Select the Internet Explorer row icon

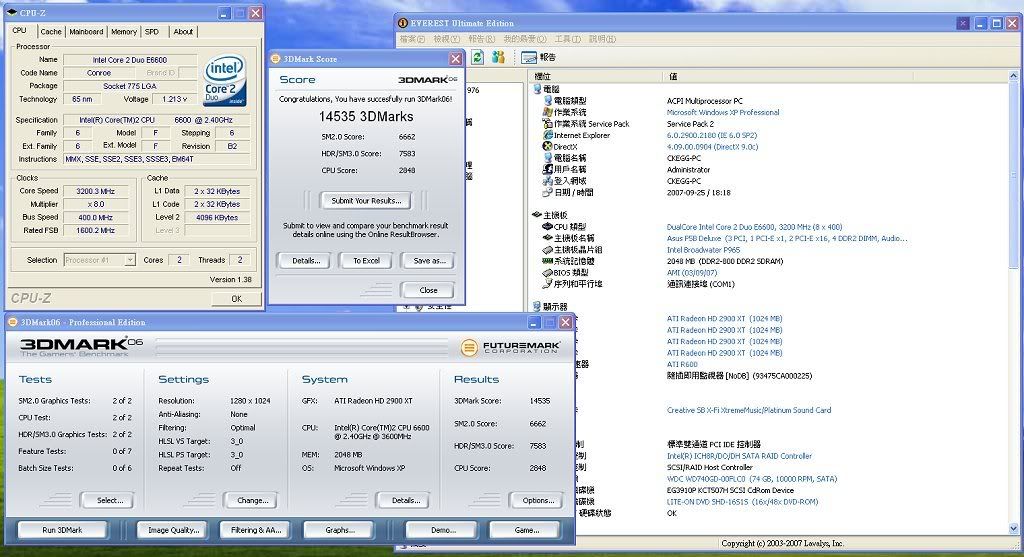pos(548,135)
